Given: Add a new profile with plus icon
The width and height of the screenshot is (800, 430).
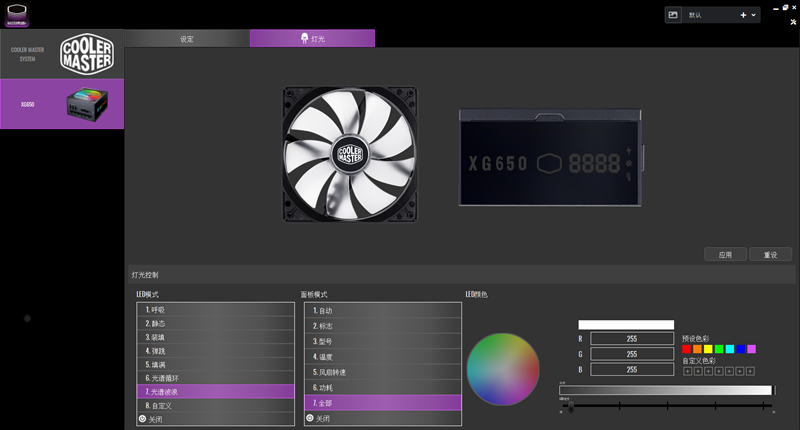Looking at the screenshot, I should (743, 15).
